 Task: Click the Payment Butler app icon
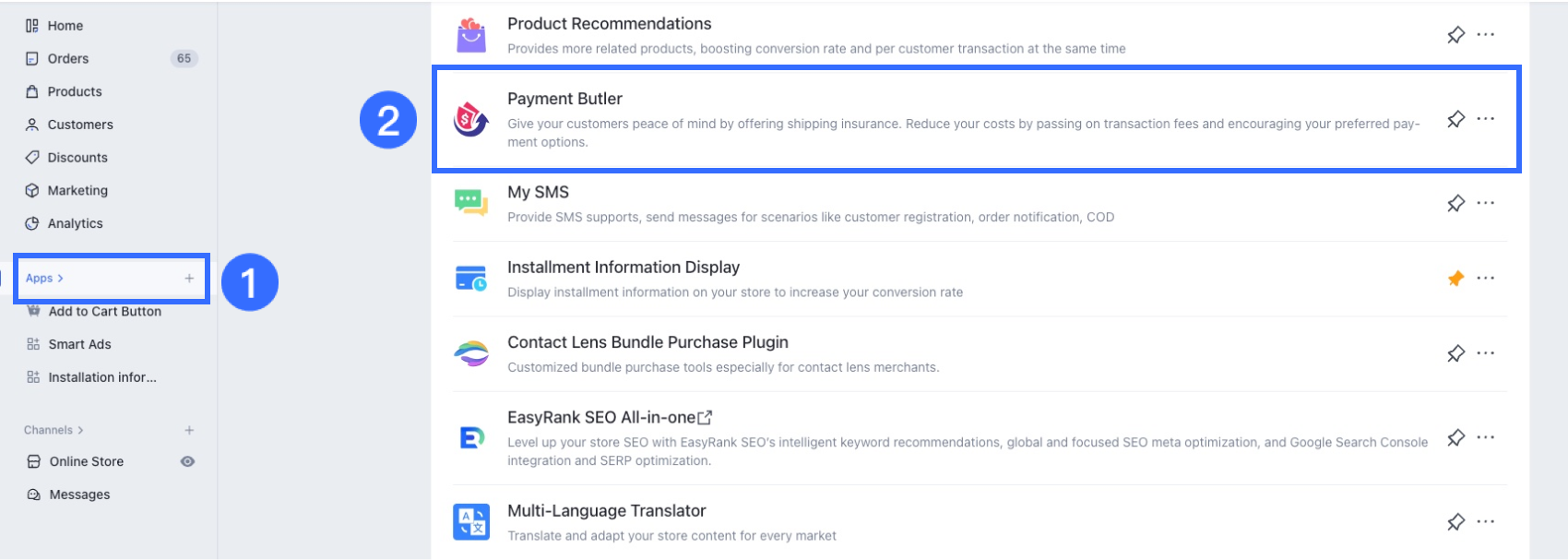[471, 120]
